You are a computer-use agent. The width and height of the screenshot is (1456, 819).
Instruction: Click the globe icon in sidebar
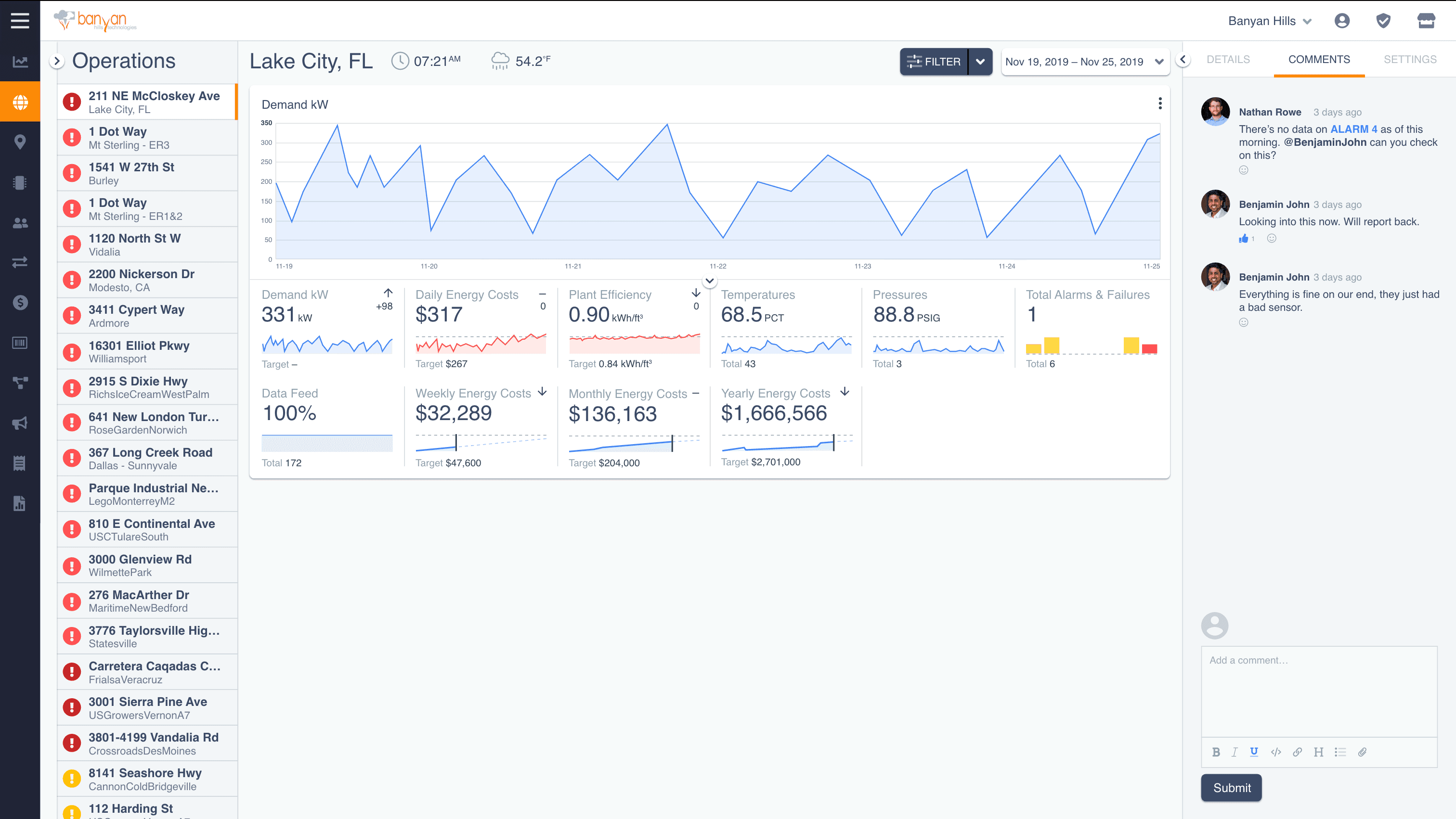[x=20, y=102]
